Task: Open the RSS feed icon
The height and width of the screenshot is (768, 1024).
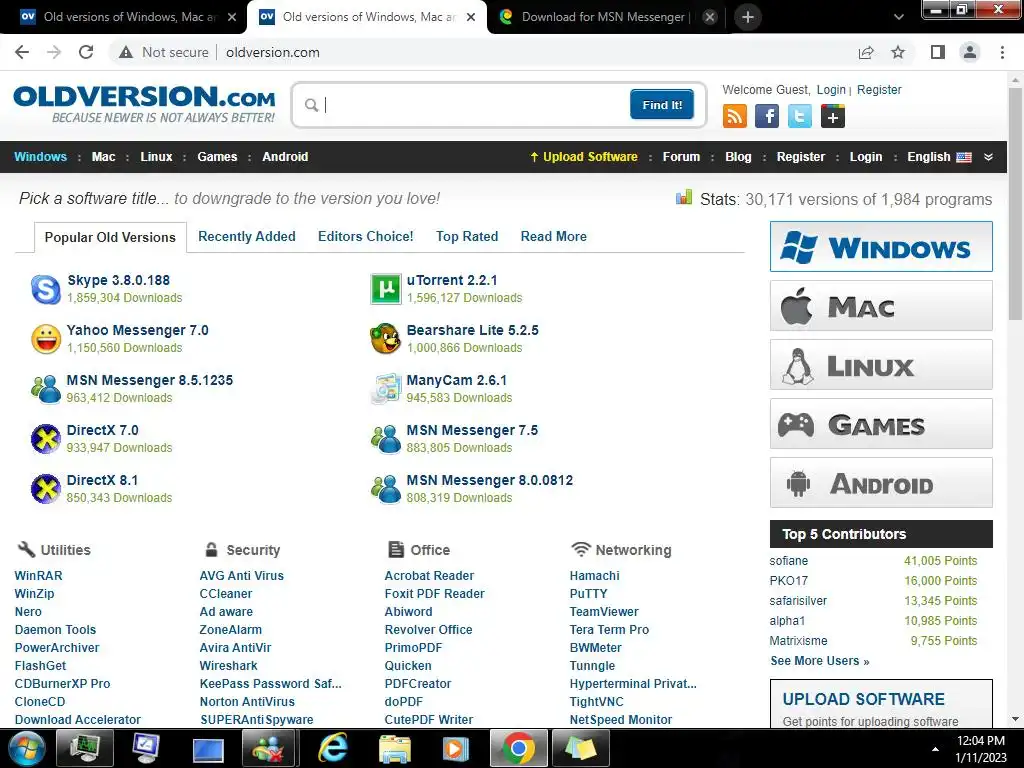Action: (735, 116)
